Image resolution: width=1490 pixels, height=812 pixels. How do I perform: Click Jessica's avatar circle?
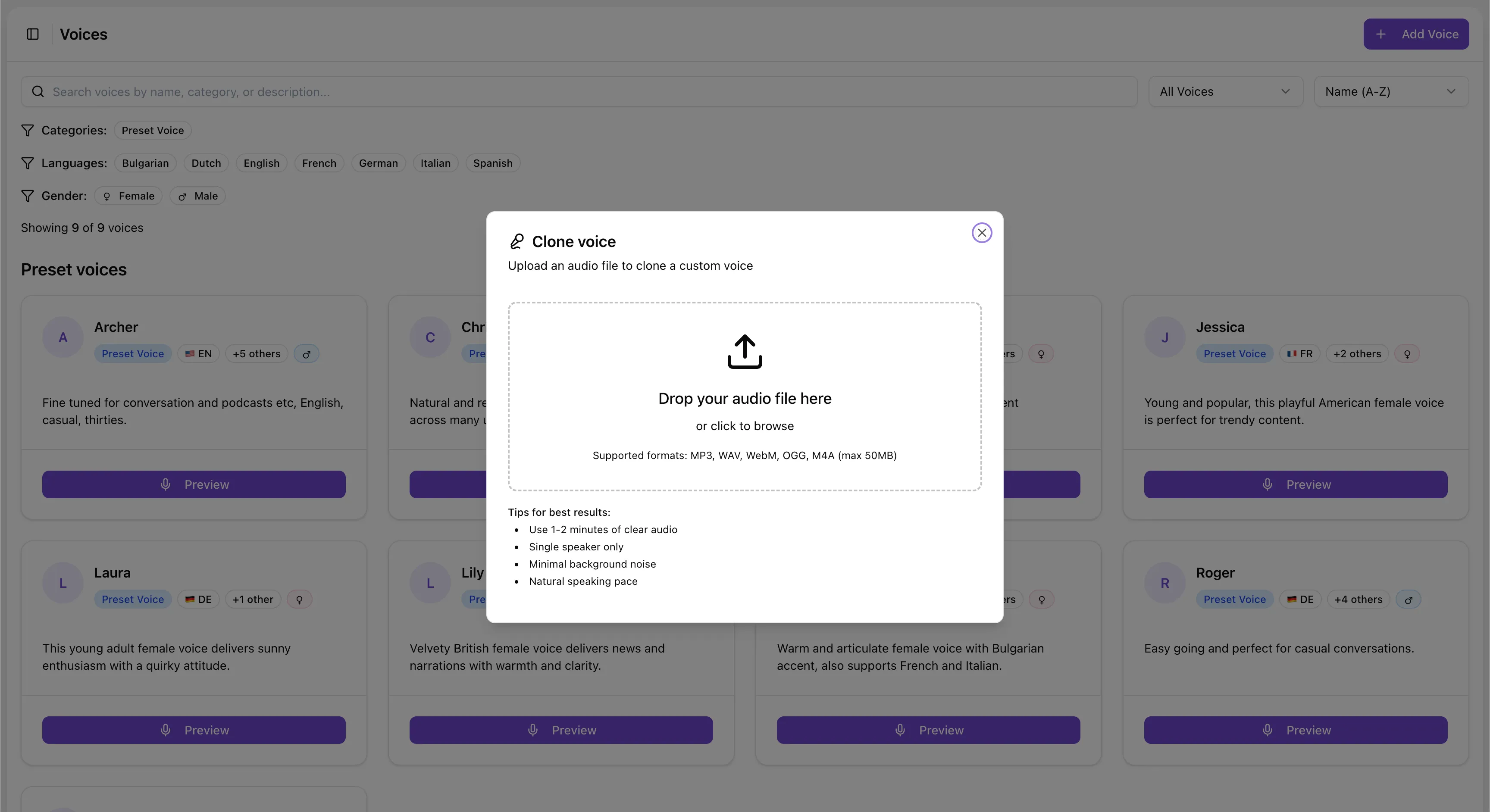[x=1165, y=337]
